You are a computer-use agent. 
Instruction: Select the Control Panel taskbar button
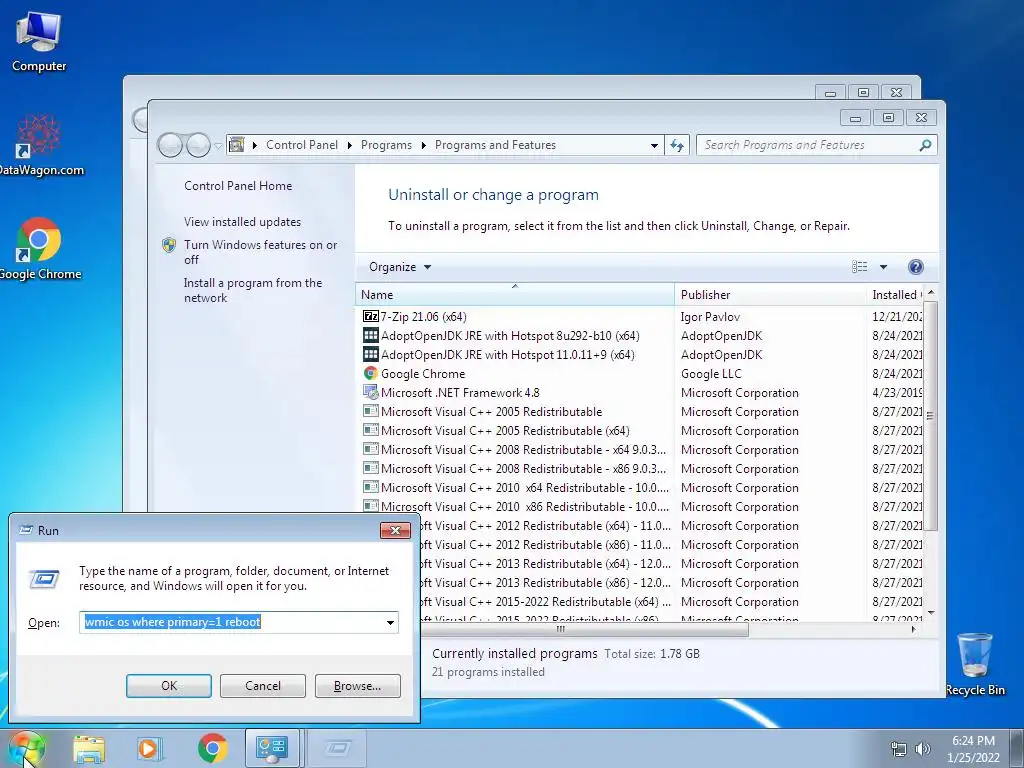coord(272,748)
